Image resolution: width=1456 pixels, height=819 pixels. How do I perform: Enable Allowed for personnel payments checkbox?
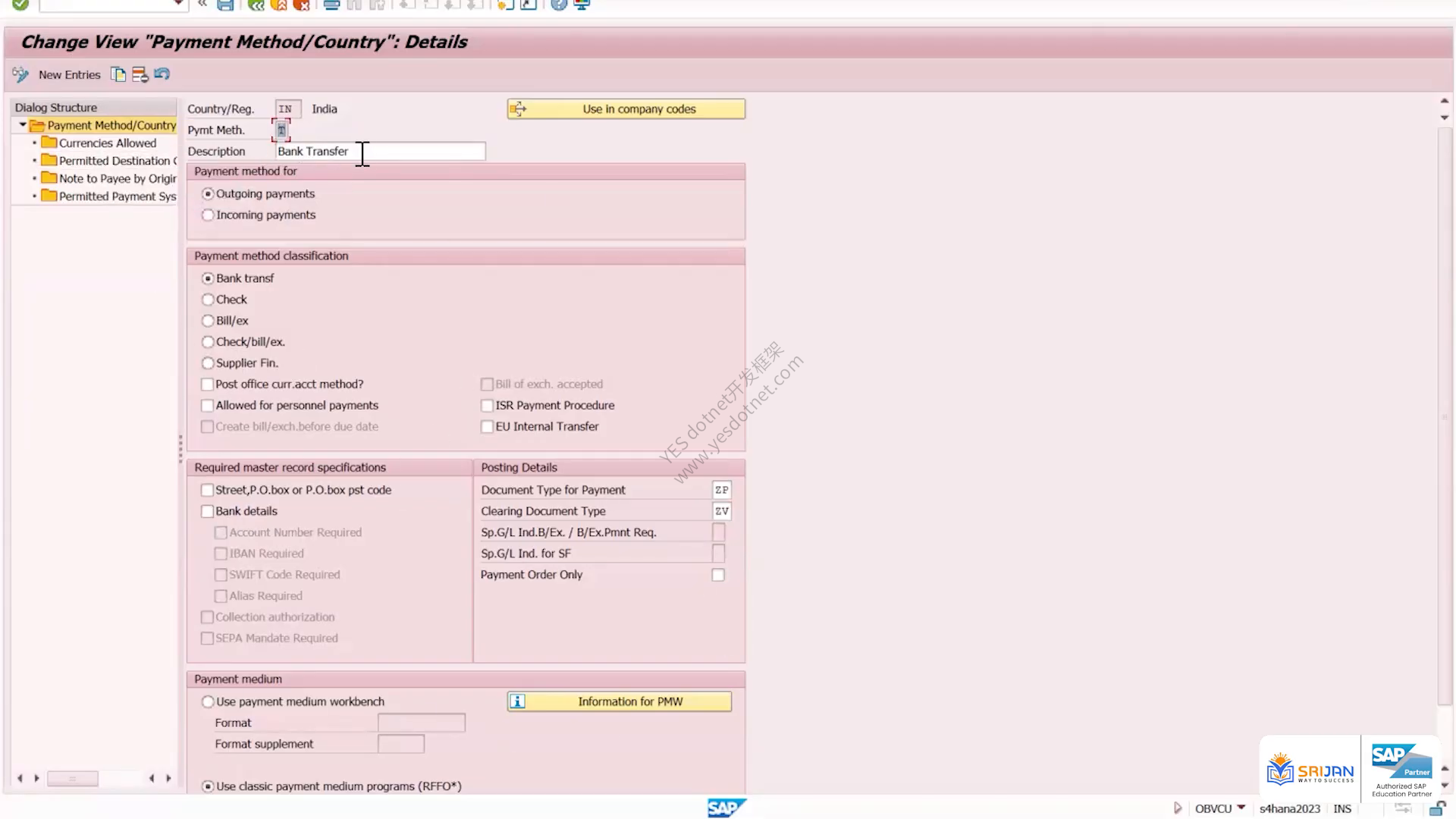coord(207,406)
